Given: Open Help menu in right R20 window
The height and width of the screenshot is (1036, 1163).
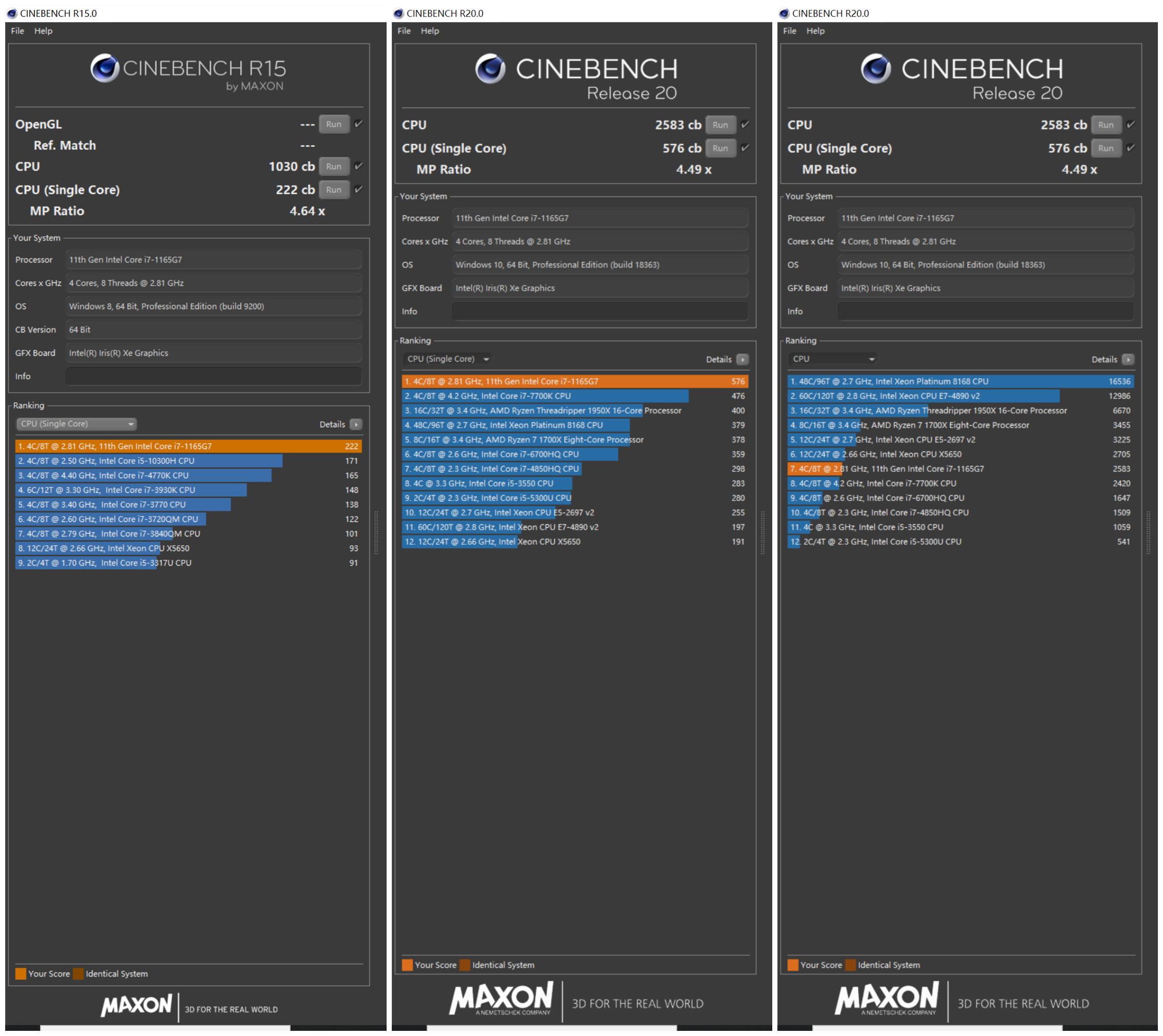Looking at the screenshot, I should [x=815, y=31].
